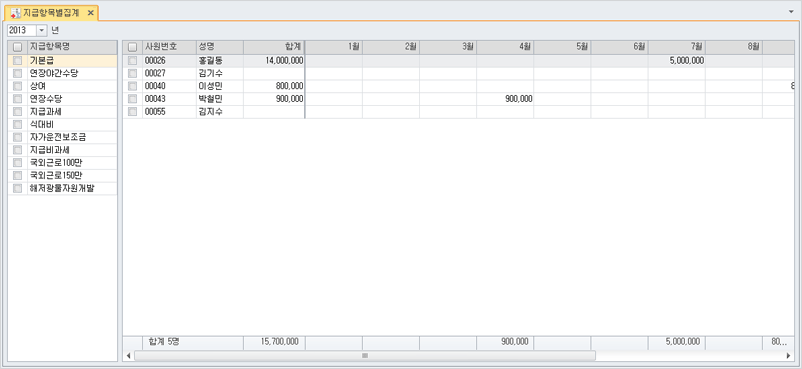Open the year 2013 dropdown
This screenshot has width=802, height=369.
point(42,30)
